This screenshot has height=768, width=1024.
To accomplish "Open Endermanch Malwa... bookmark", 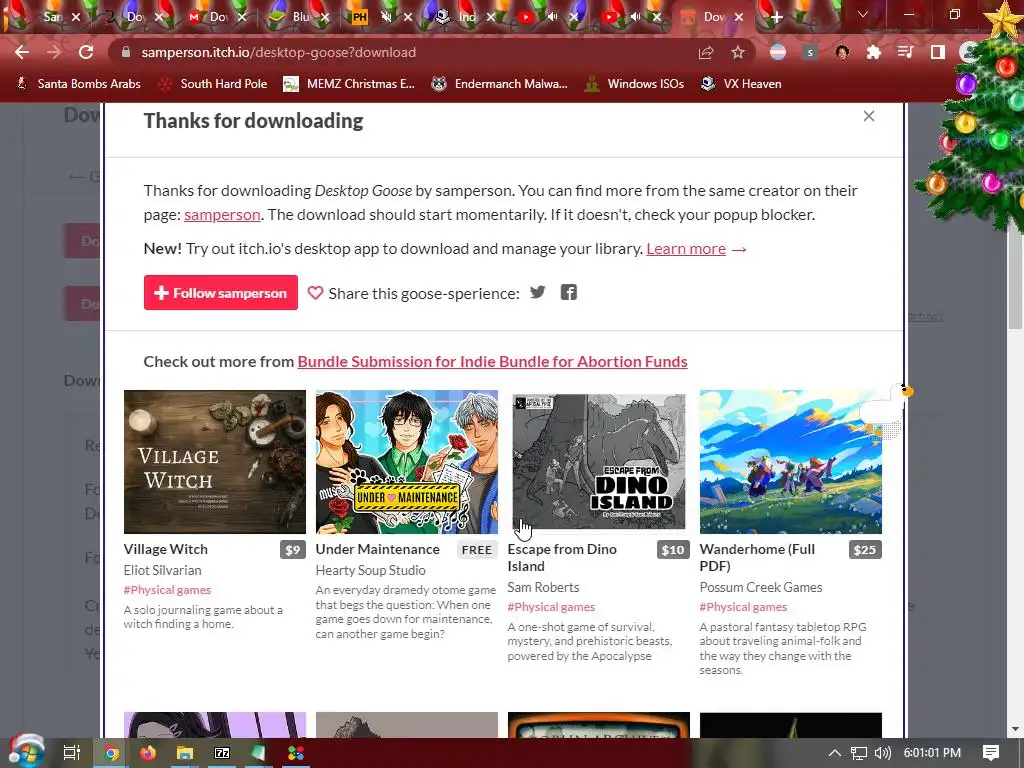I will click(x=500, y=84).
